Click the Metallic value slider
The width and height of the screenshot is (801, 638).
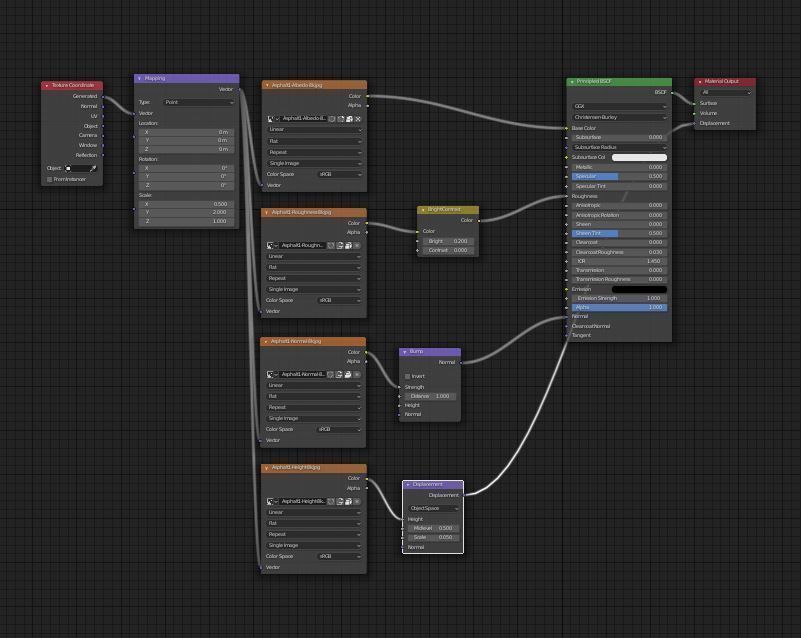point(620,167)
